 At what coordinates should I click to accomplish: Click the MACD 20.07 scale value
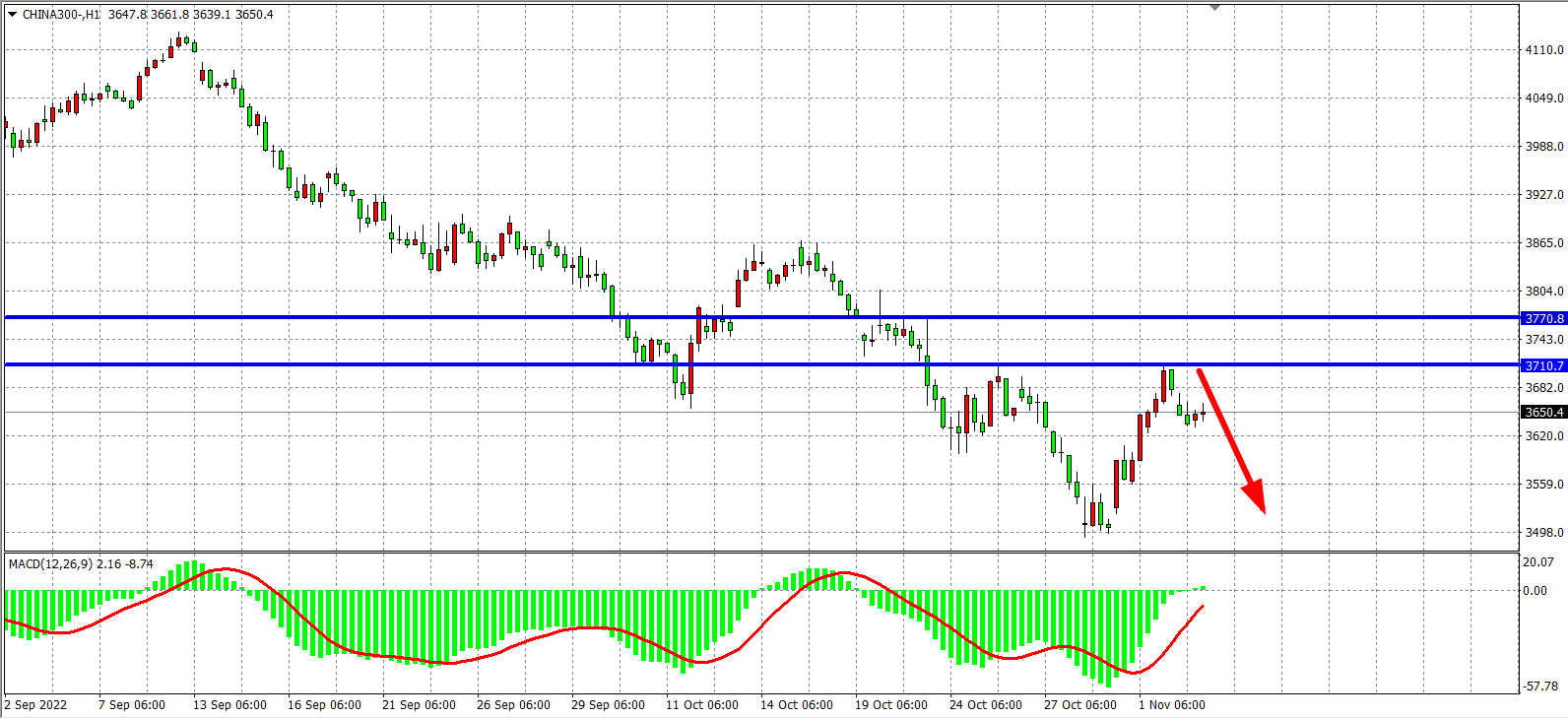(1537, 562)
